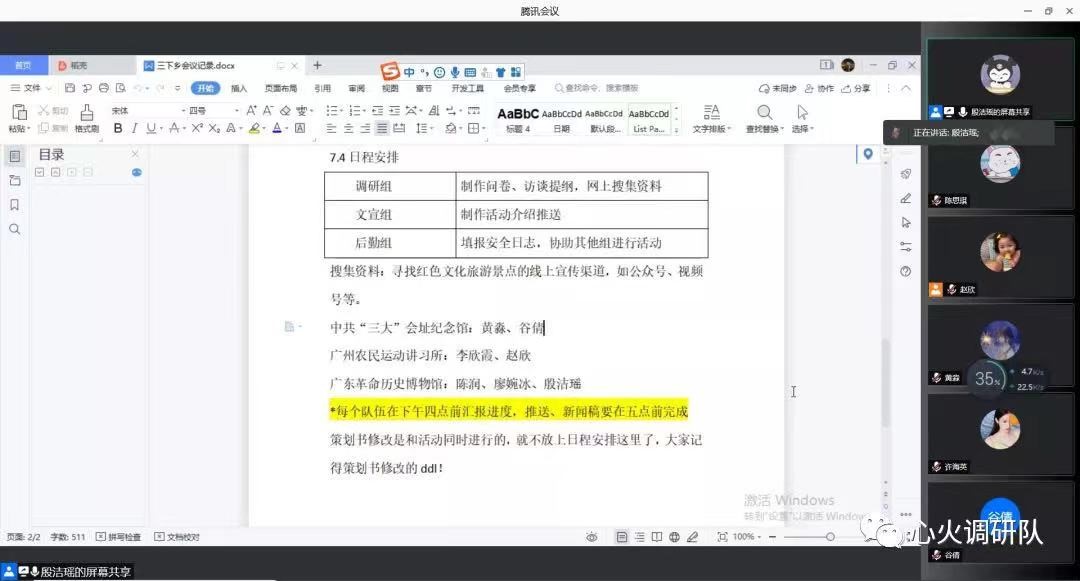Toggle document proofreading in status bar

pyautogui.click(x=178, y=537)
